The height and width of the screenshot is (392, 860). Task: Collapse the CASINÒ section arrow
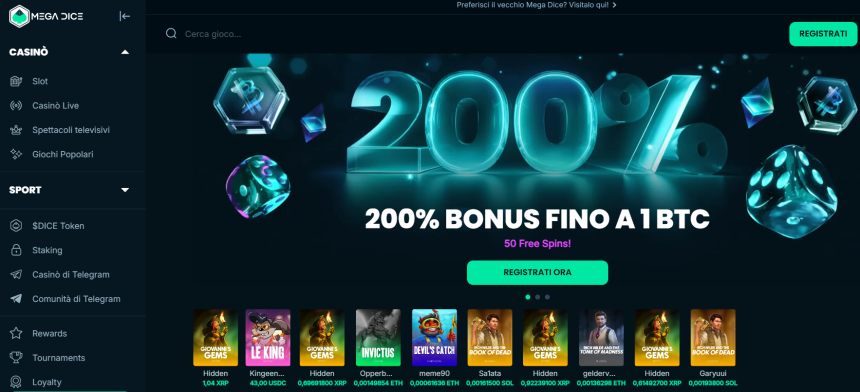(x=125, y=52)
